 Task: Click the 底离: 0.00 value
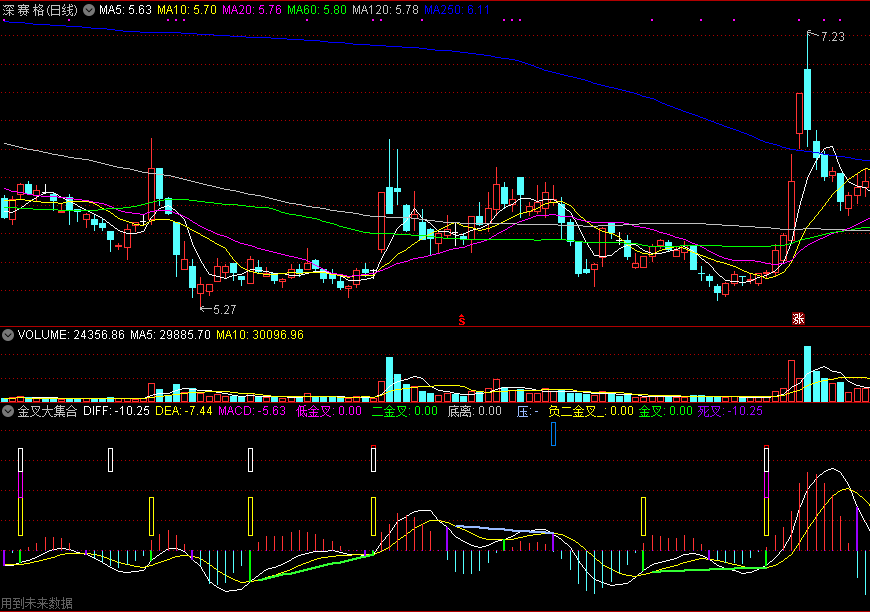point(474,411)
